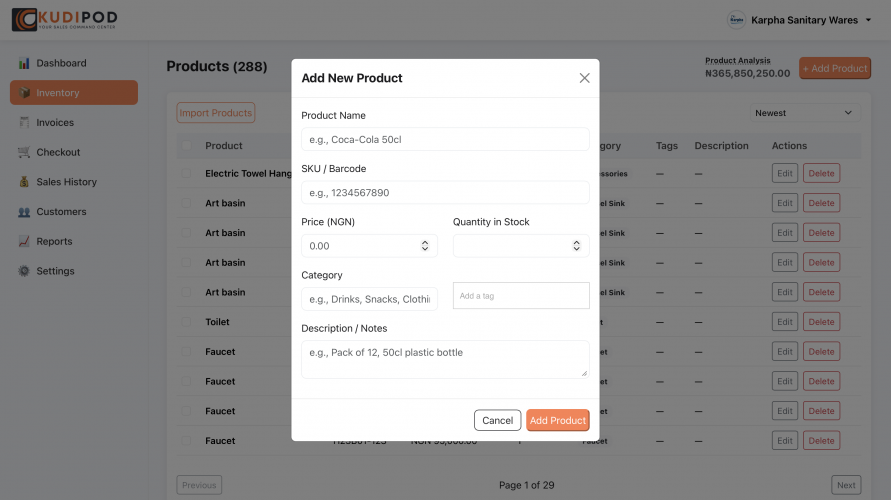Click in the Category input field

click(369, 299)
